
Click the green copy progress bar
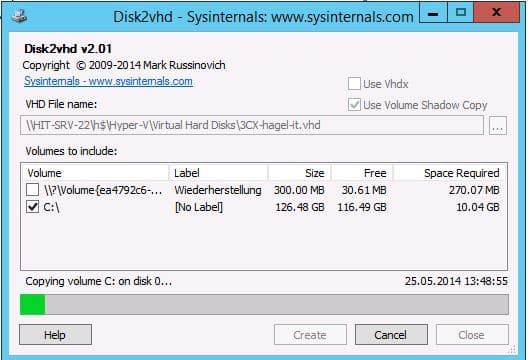pyautogui.click(x=264, y=305)
